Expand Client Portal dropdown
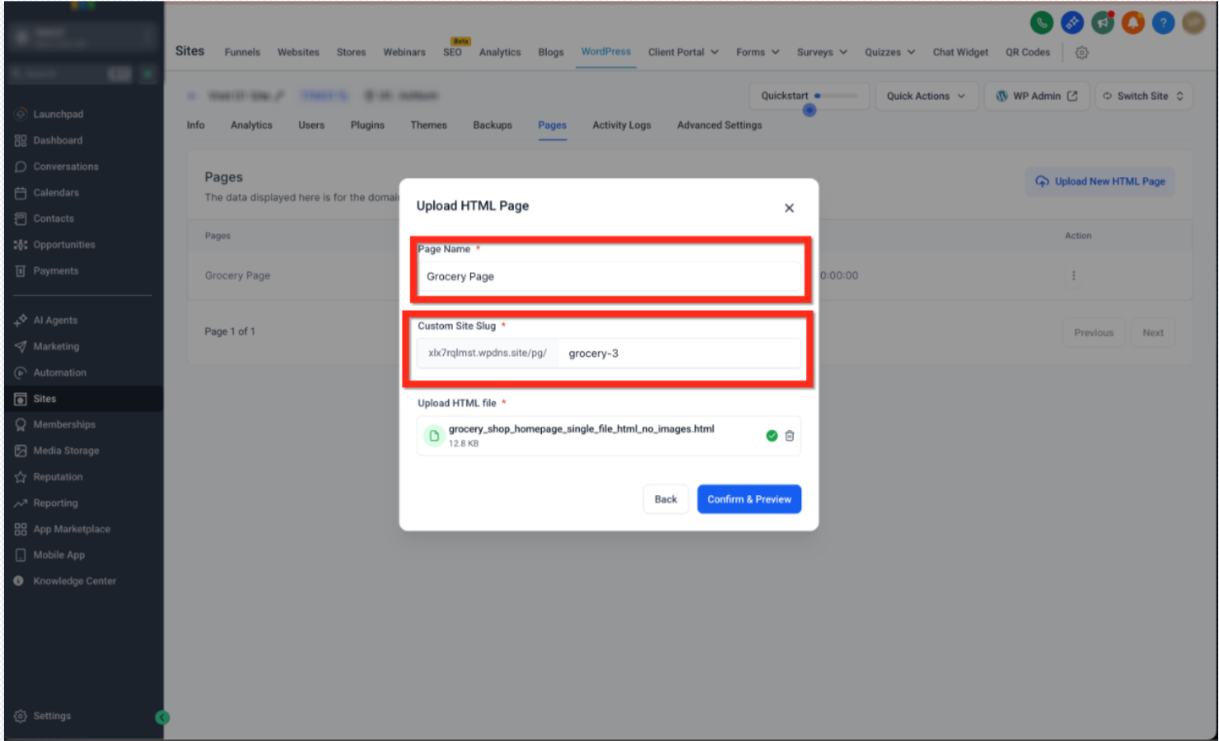This screenshot has height=741, width=1219. 683,52
